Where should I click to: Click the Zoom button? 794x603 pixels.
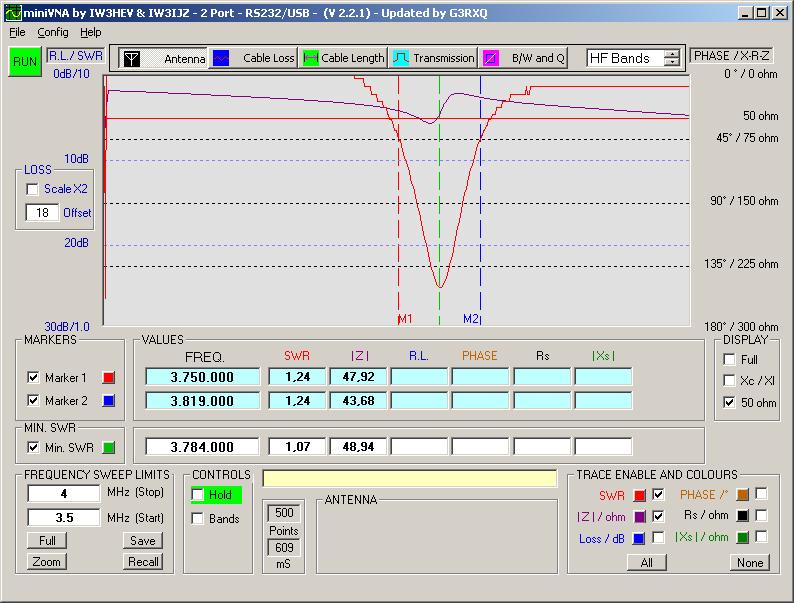[45, 561]
